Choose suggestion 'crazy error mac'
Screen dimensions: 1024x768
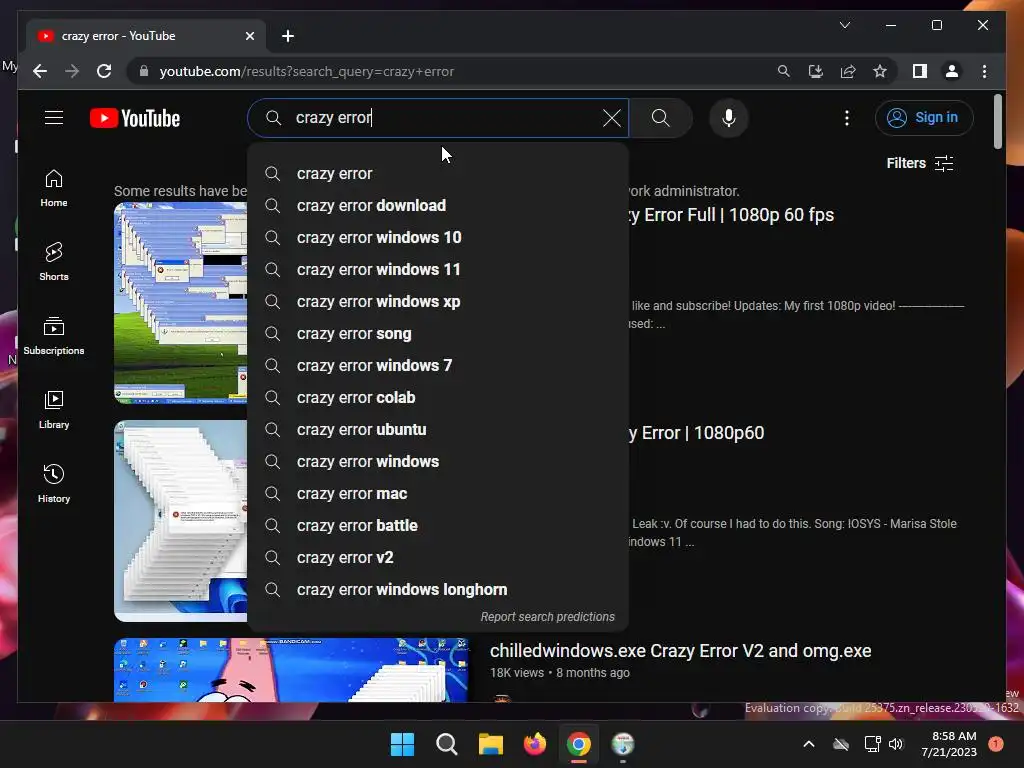(x=438, y=494)
